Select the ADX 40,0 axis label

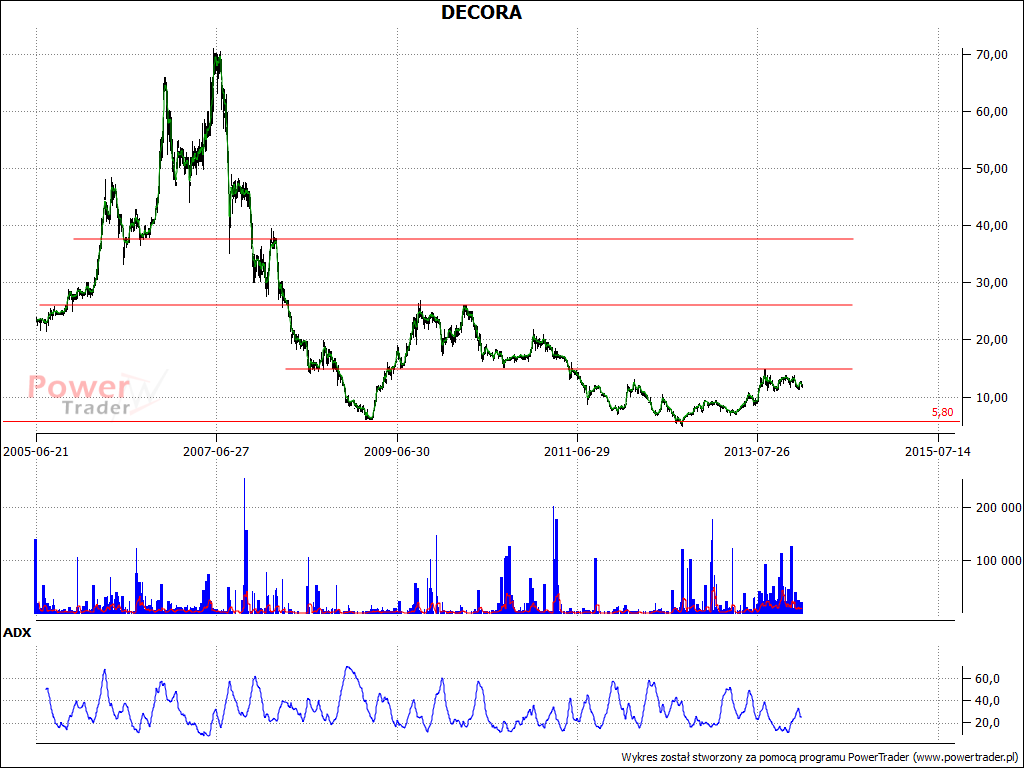[x=987, y=701]
